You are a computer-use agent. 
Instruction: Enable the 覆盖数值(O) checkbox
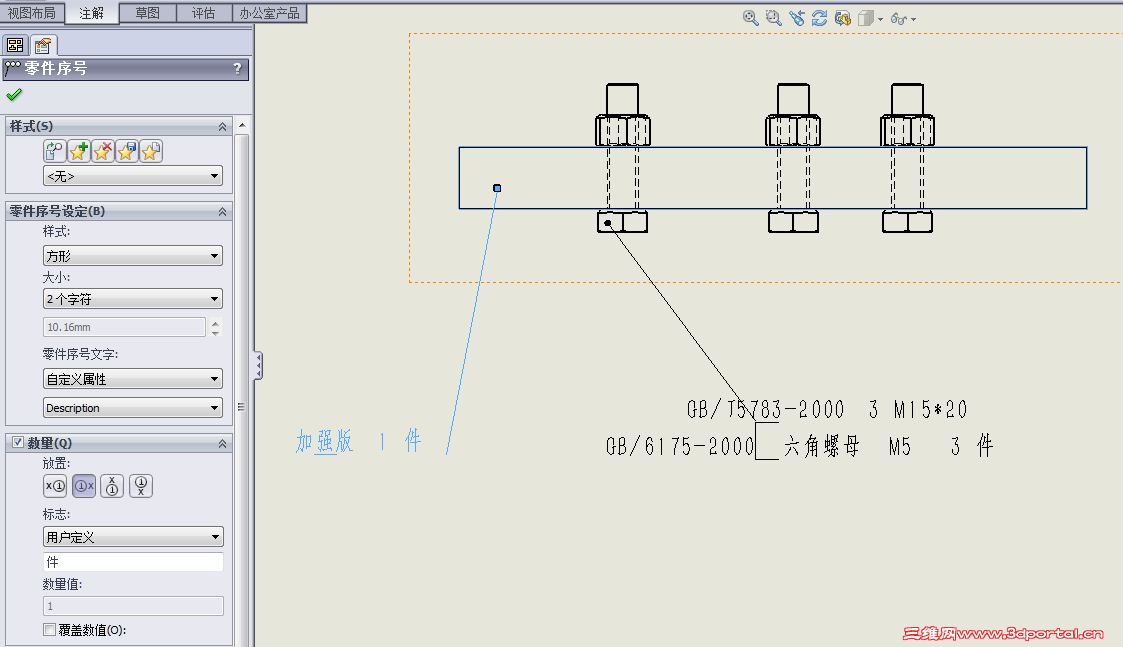[49, 630]
